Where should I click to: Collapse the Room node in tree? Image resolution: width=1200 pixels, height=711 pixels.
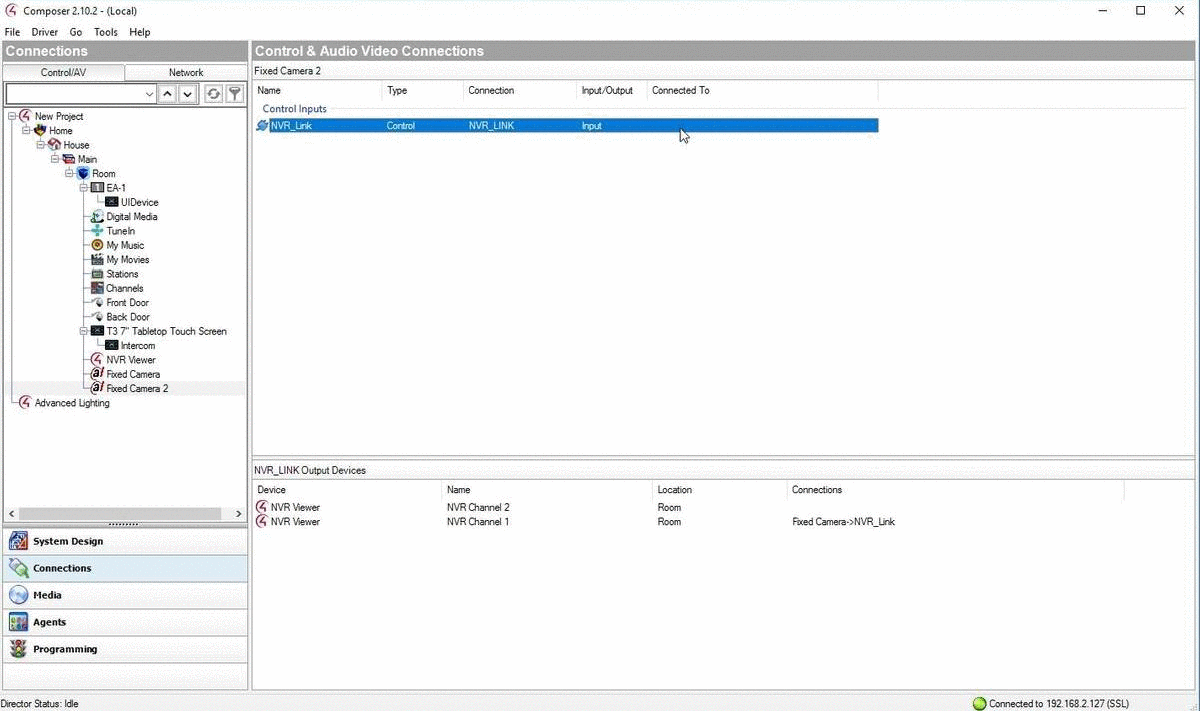[x=70, y=174]
